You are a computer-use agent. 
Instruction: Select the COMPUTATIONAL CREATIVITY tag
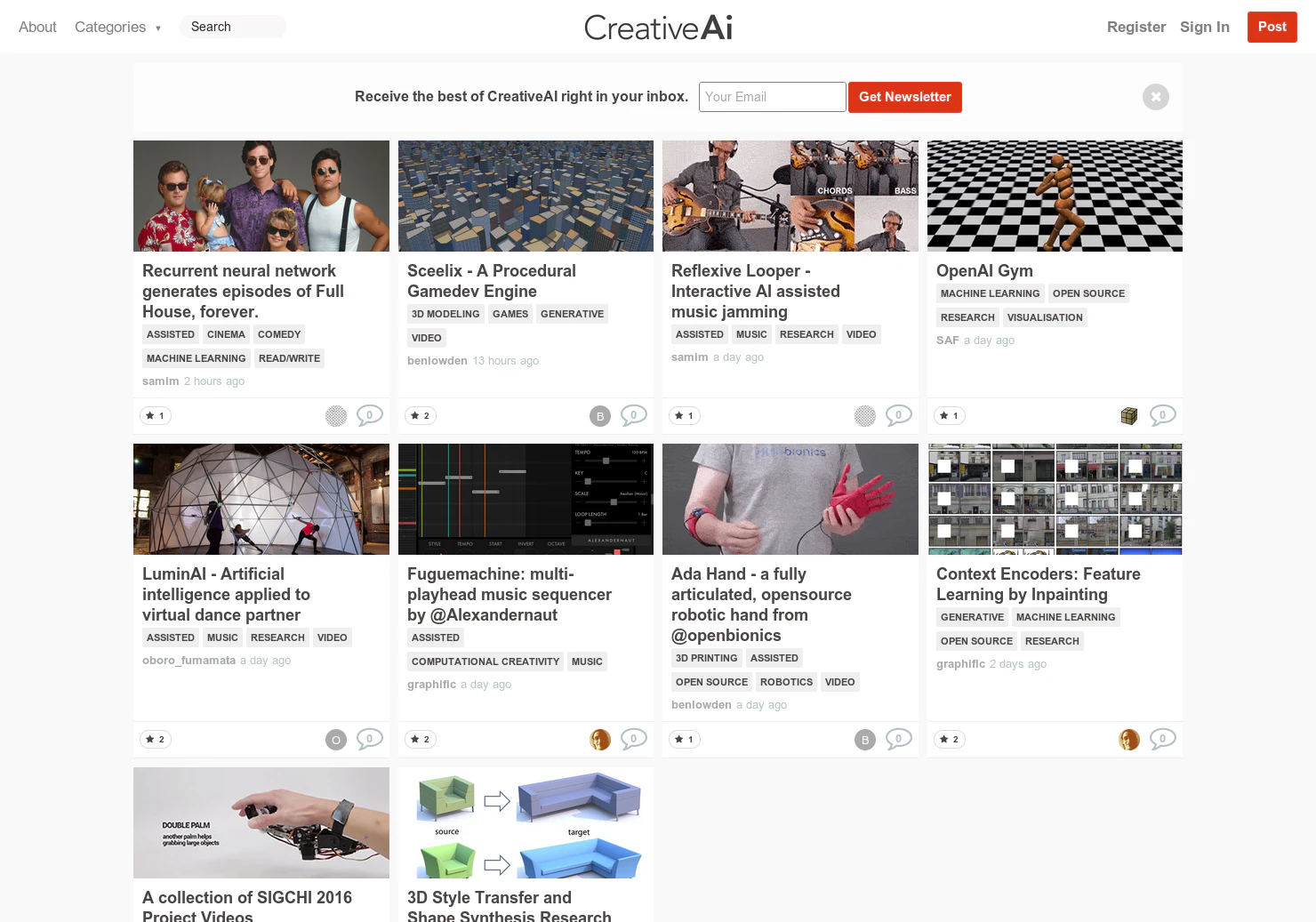pos(485,661)
